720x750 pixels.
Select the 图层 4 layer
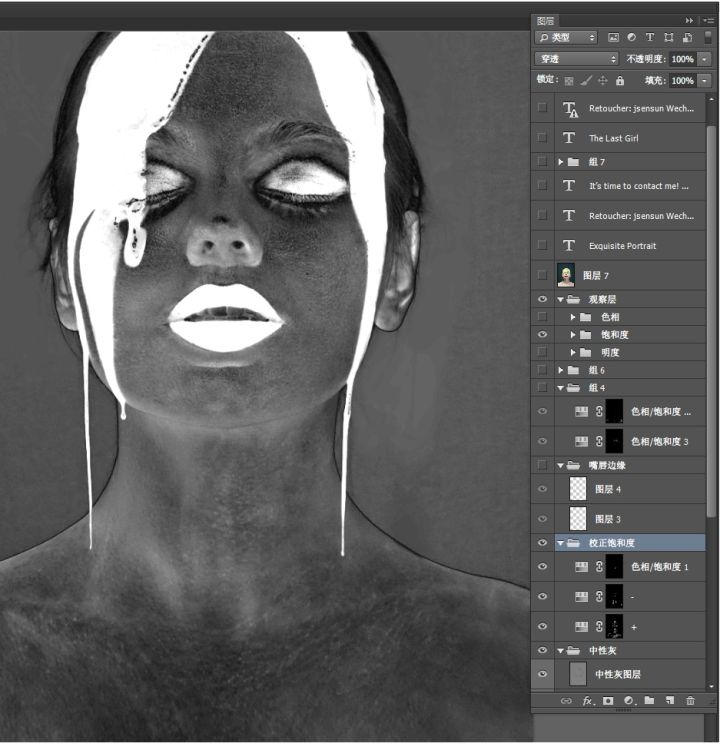tap(630, 489)
